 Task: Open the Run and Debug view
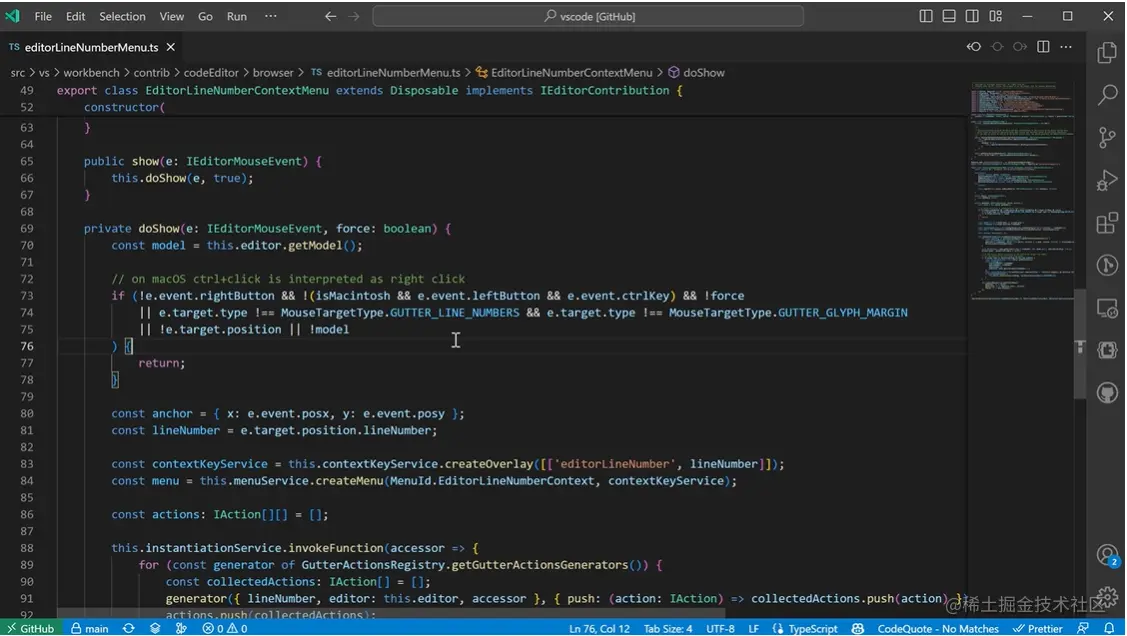pos(1107,180)
